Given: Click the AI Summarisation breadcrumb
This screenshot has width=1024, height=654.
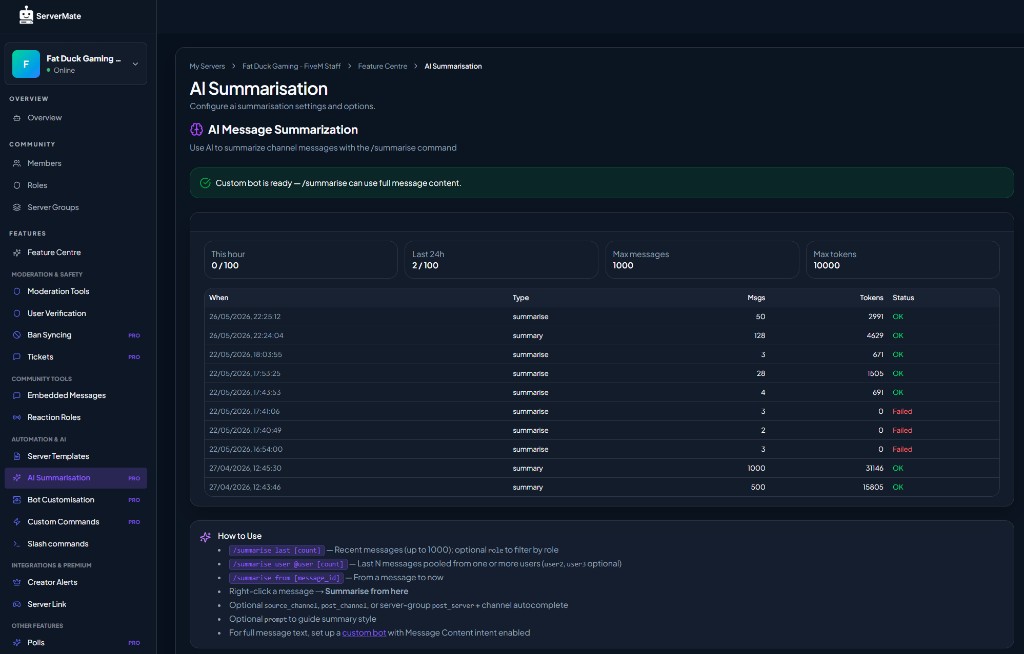Looking at the screenshot, I should [453, 66].
